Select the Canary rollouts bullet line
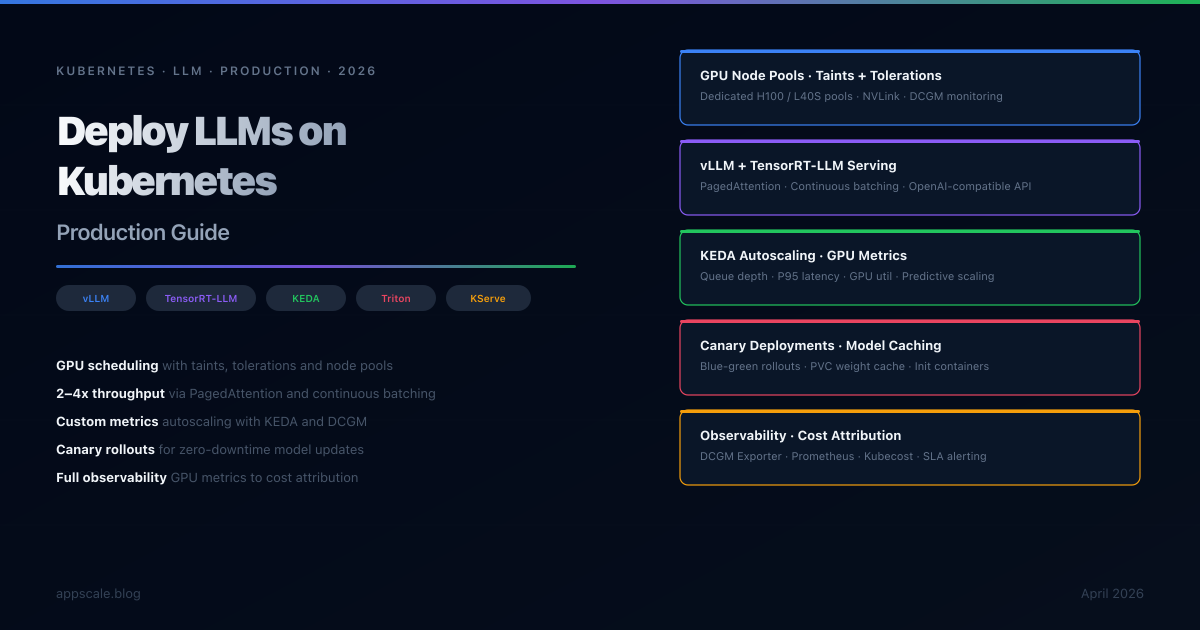This screenshot has height=630, width=1200. point(210,450)
